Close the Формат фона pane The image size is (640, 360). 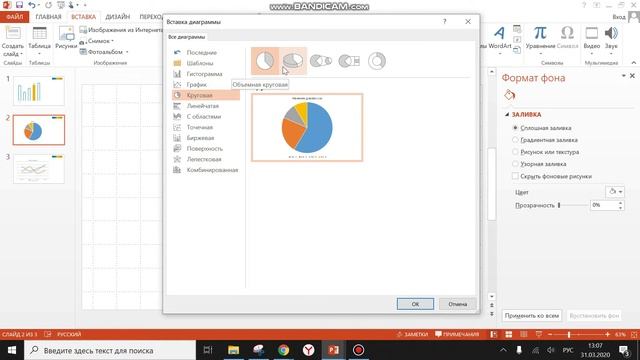click(632, 76)
